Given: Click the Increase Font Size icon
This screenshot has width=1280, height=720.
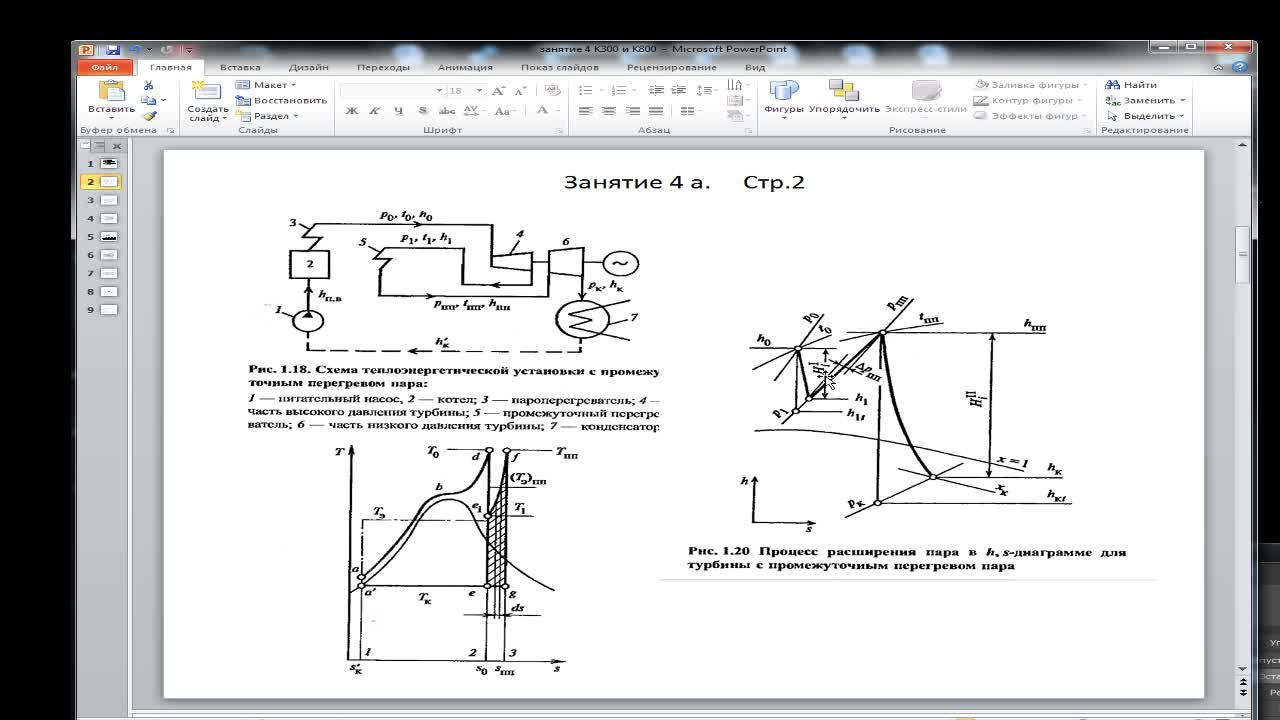Looking at the screenshot, I should 499,90.
